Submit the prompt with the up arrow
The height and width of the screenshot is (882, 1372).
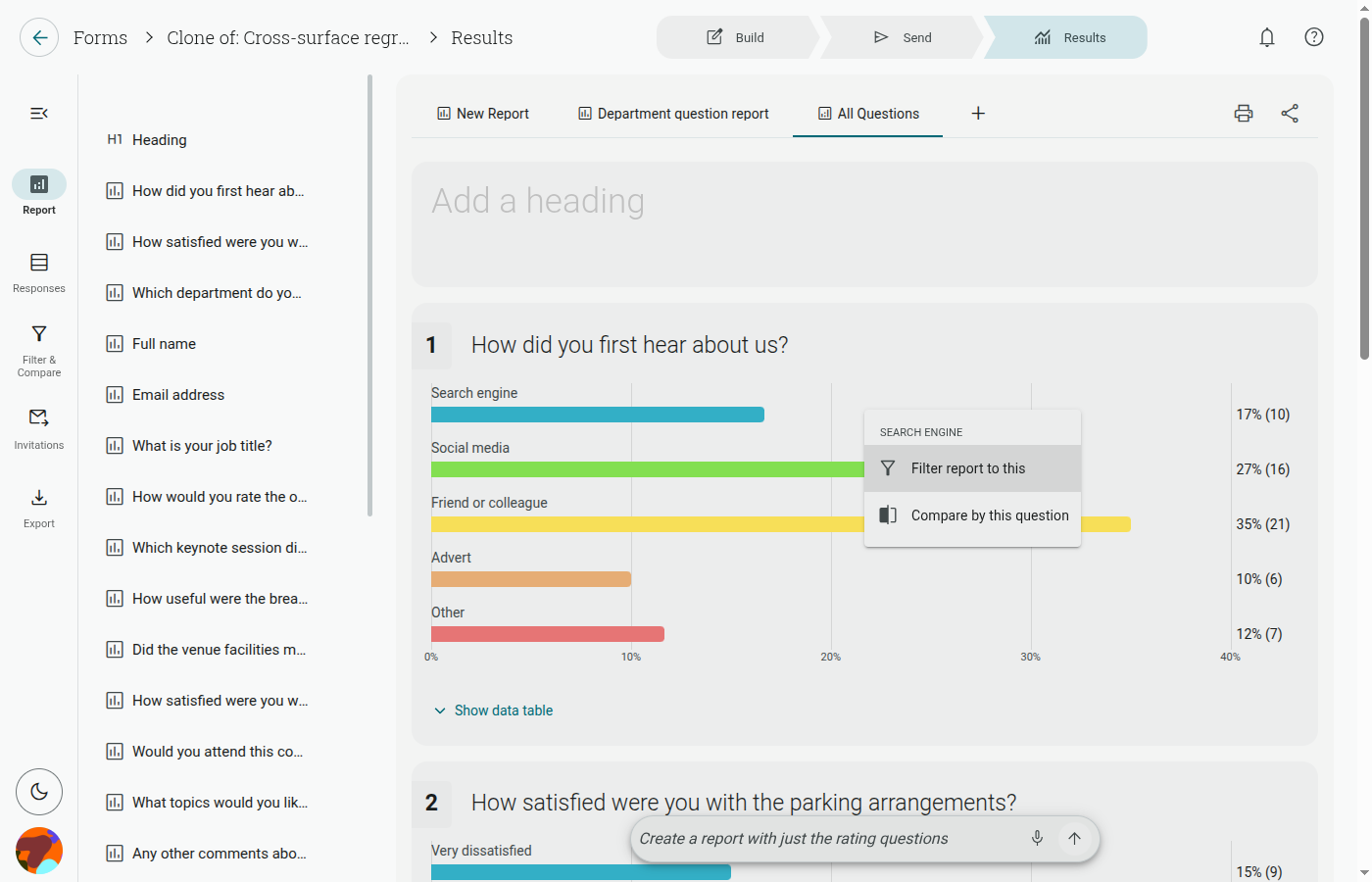pos(1075,838)
